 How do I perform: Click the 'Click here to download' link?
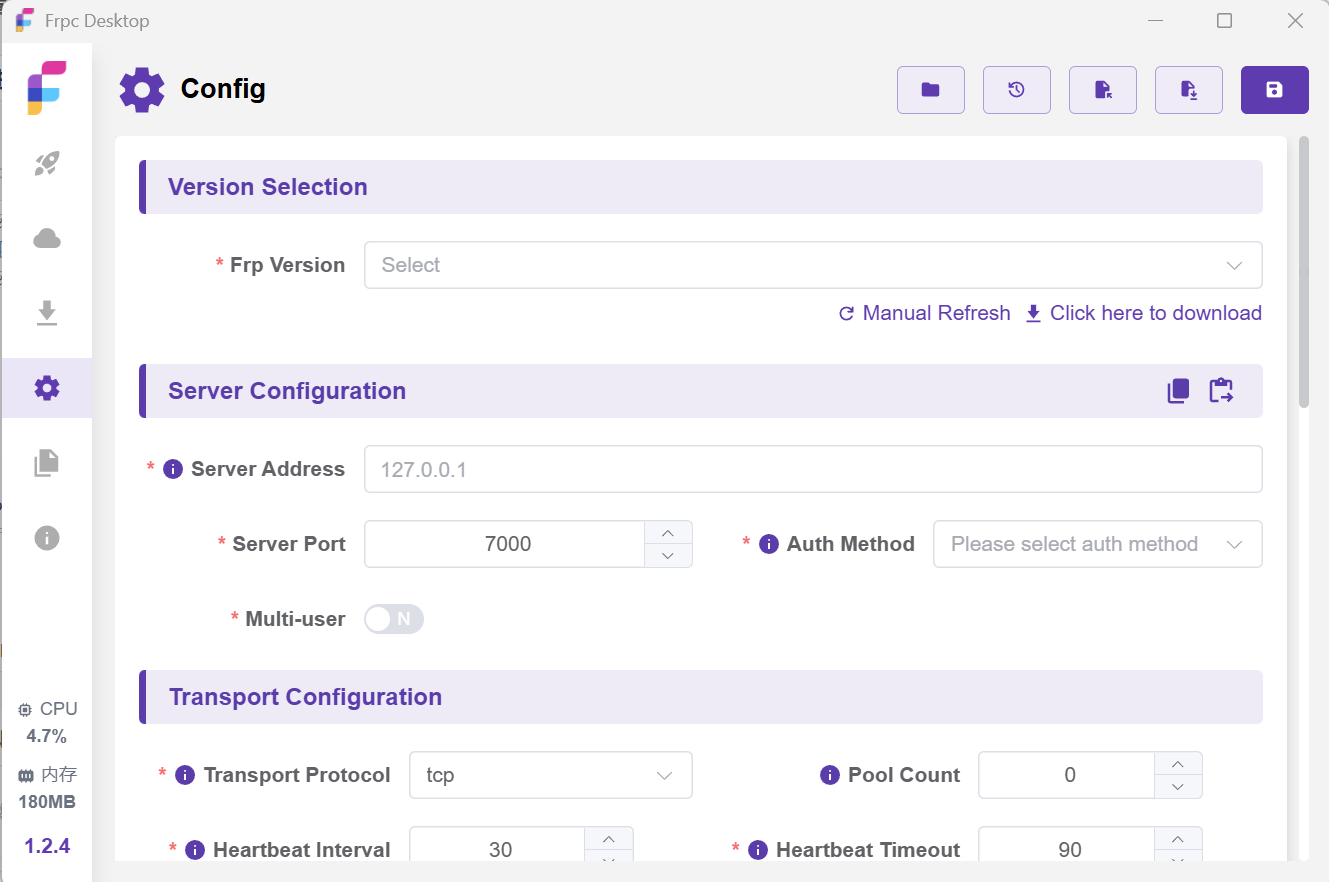click(x=1144, y=313)
